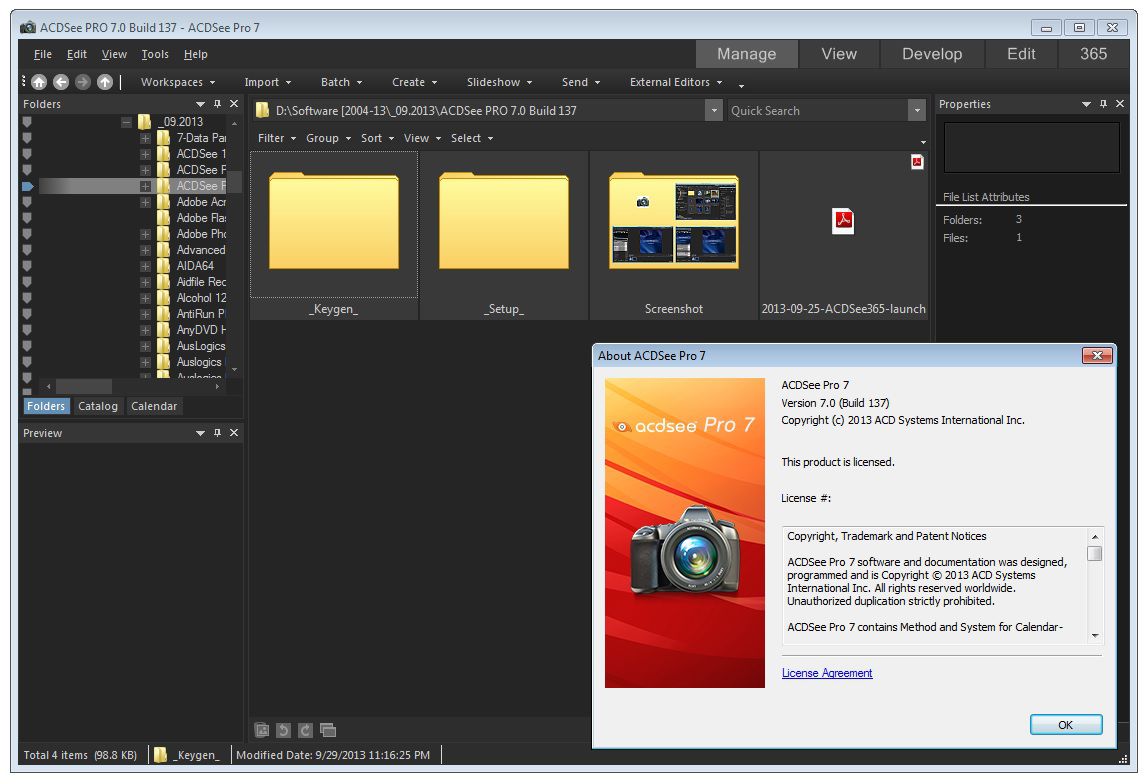Click the PDF icon of 2013-09-25-ACDSee365-launch

pyautogui.click(x=843, y=221)
